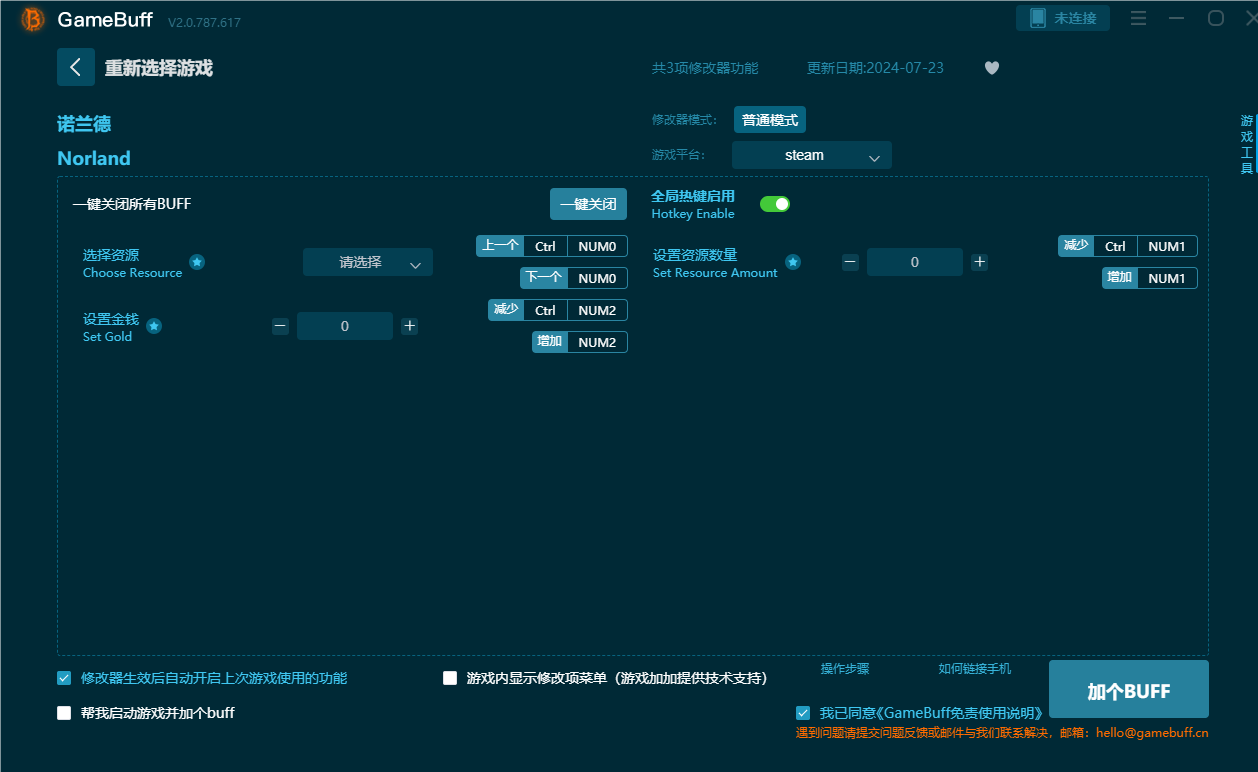
Task: Decrease Set Resource Amount with minus
Action: (x=850, y=262)
